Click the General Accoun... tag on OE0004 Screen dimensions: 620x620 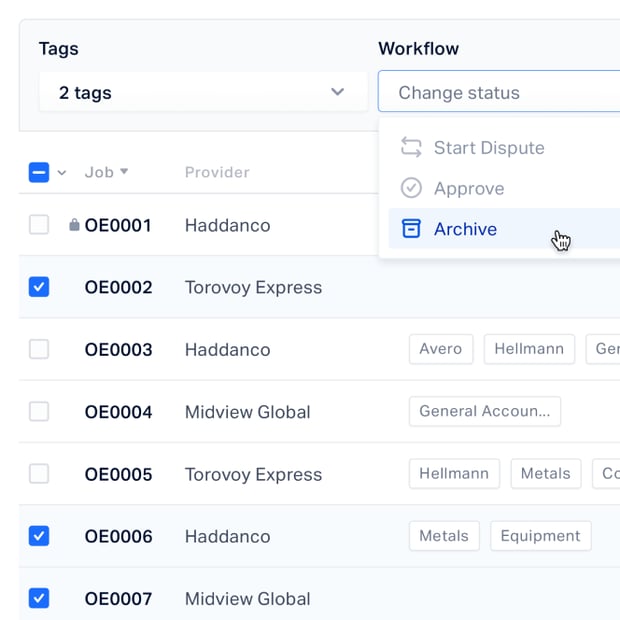(x=485, y=411)
